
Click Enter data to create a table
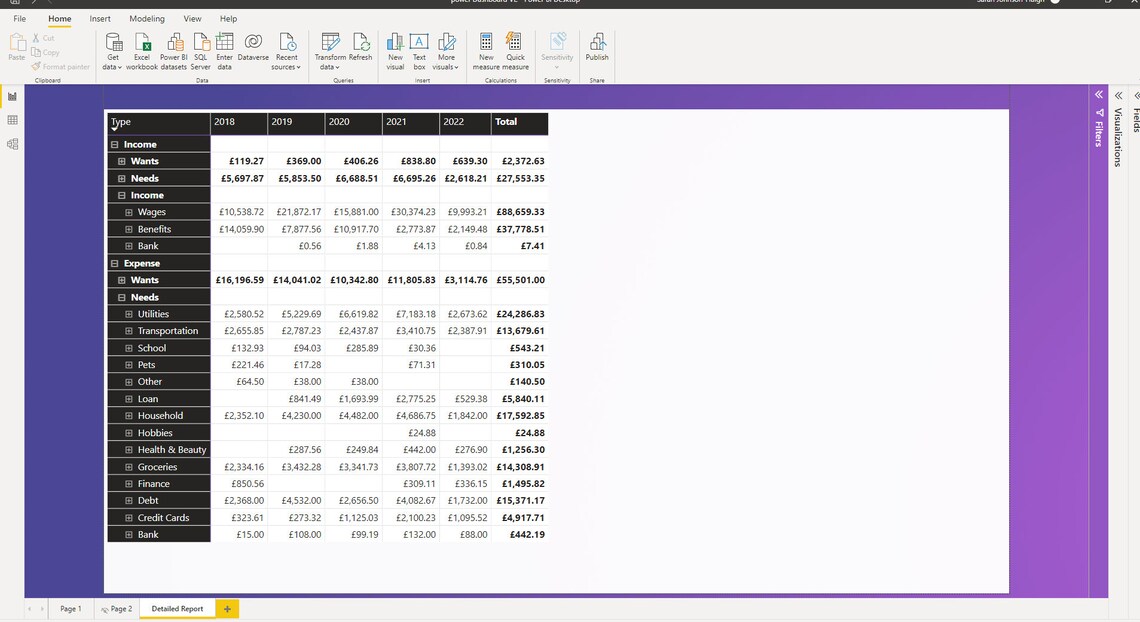click(x=224, y=50)
